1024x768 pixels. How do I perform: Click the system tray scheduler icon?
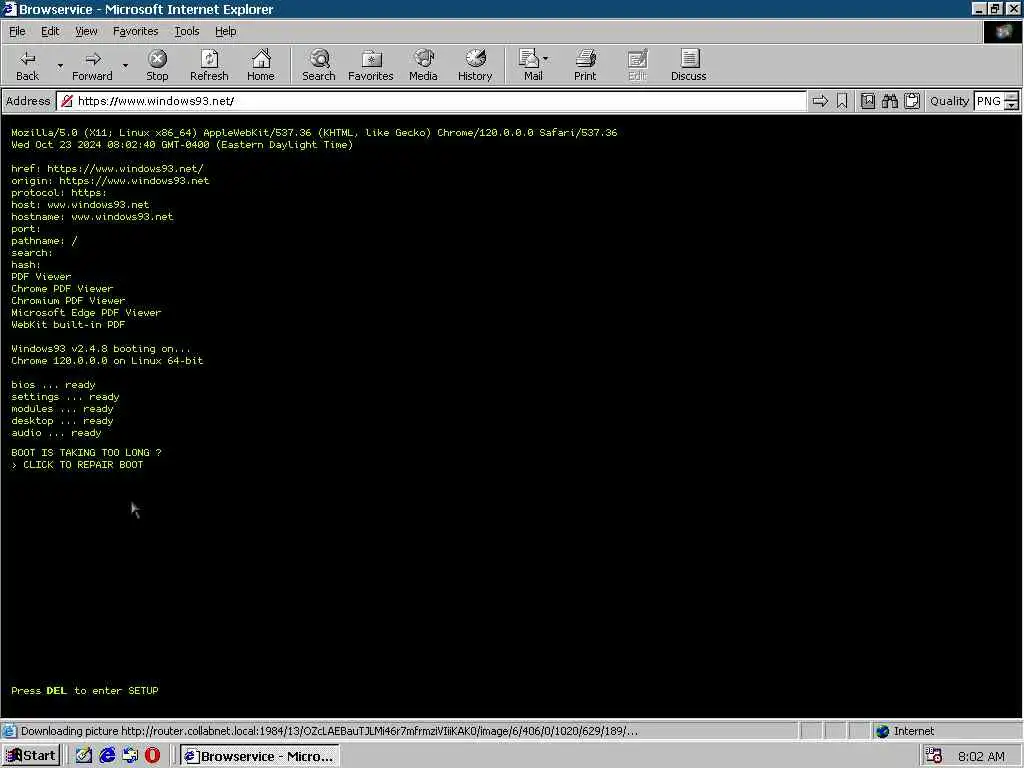934,756
